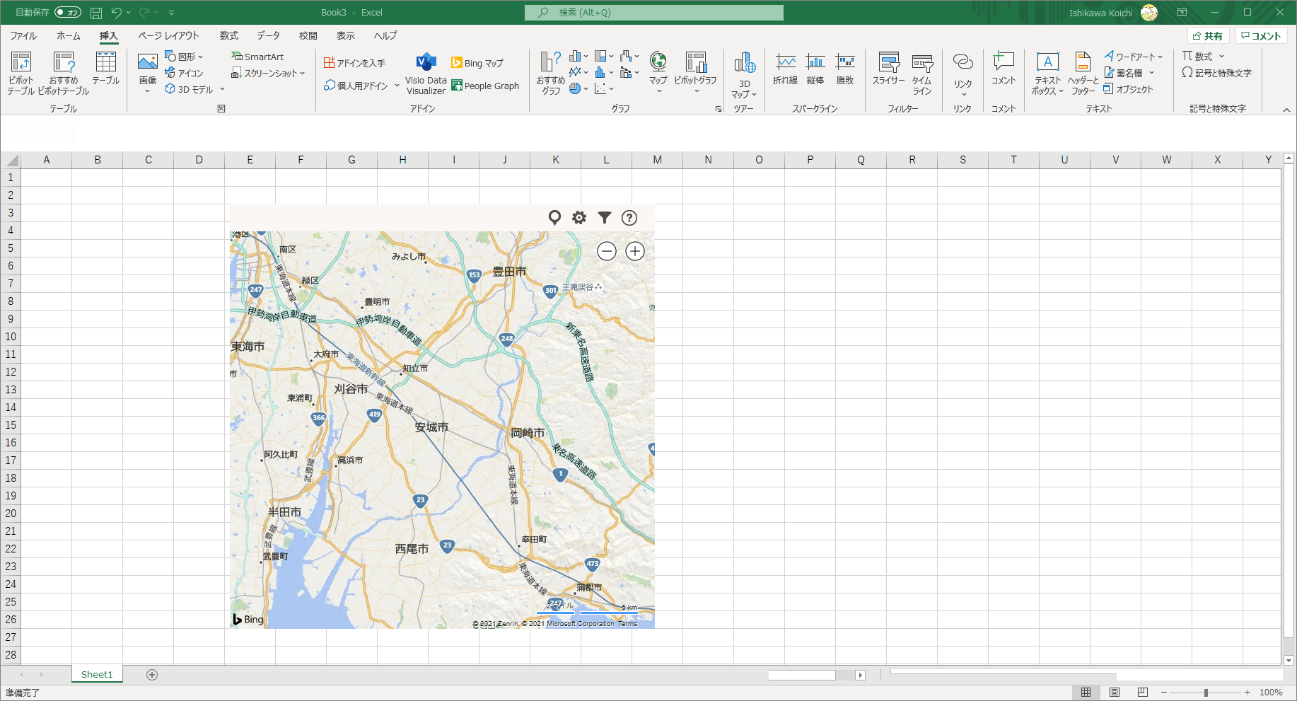Insert a table (テーブル)
Image resolution: width=1297 pixels, height=701 pixels.
click(x=105, y=70)
